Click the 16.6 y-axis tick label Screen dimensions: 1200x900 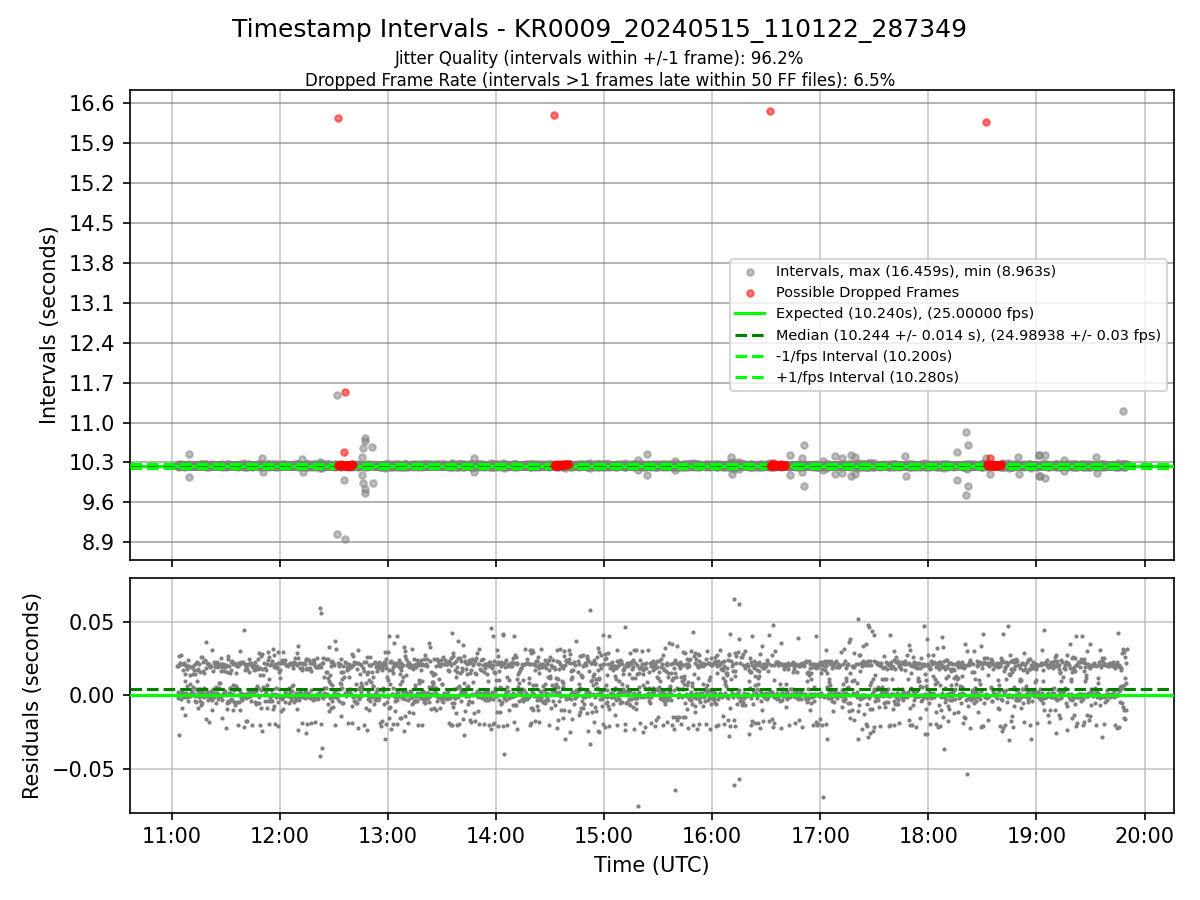tap(94, 103)
